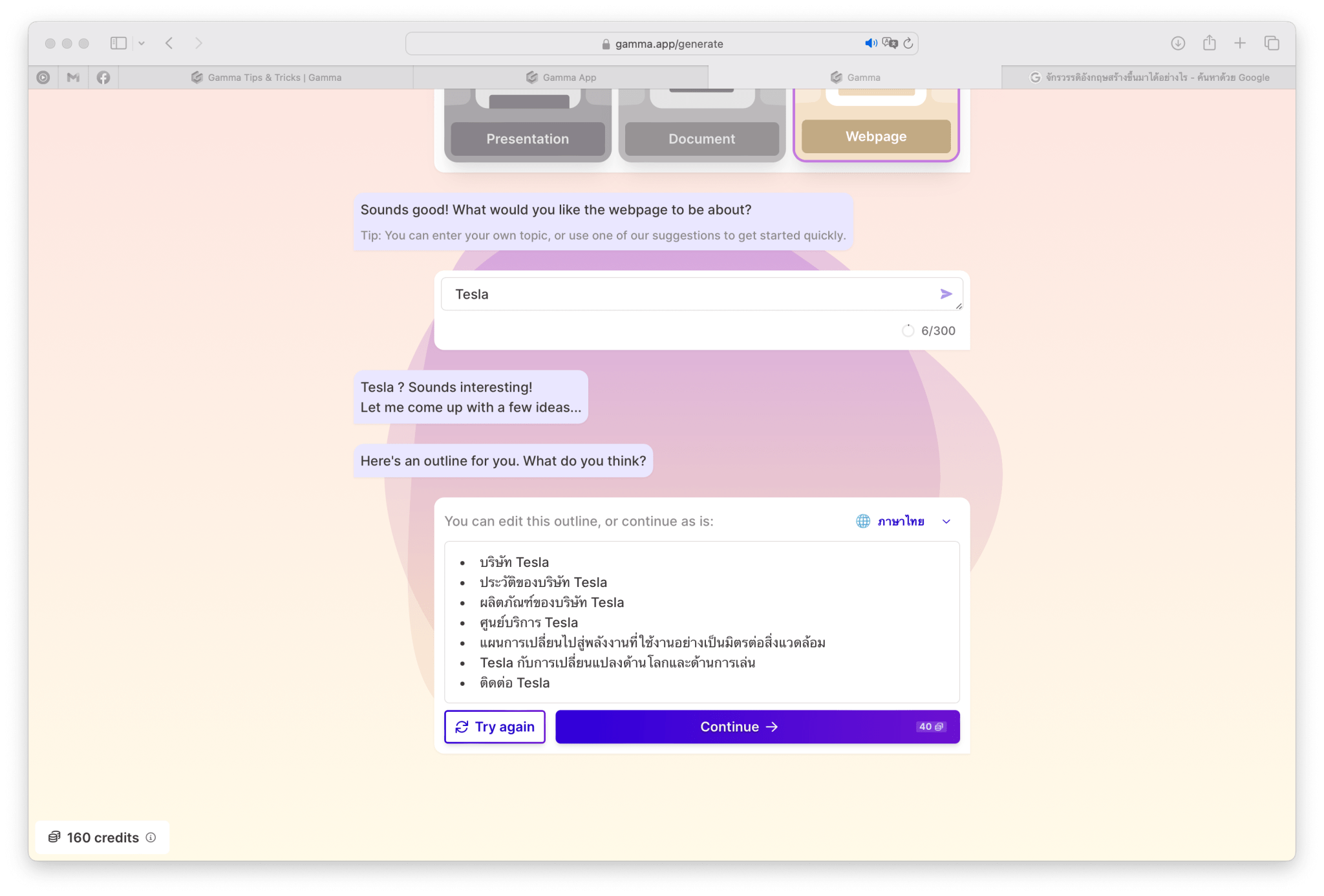Choose the Presentation format card

[x=528, y=125]
